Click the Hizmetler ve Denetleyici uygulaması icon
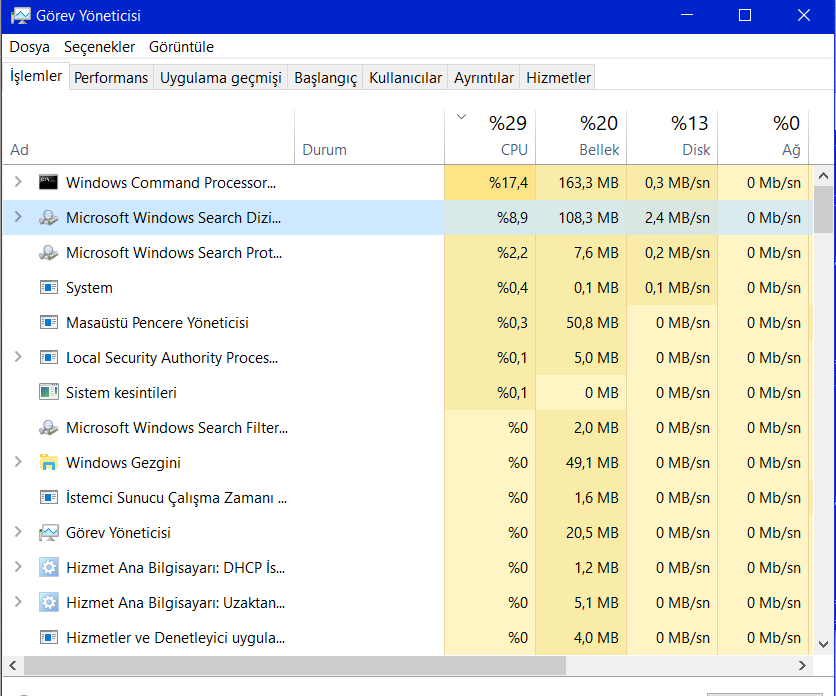 [x=49, y=637]
